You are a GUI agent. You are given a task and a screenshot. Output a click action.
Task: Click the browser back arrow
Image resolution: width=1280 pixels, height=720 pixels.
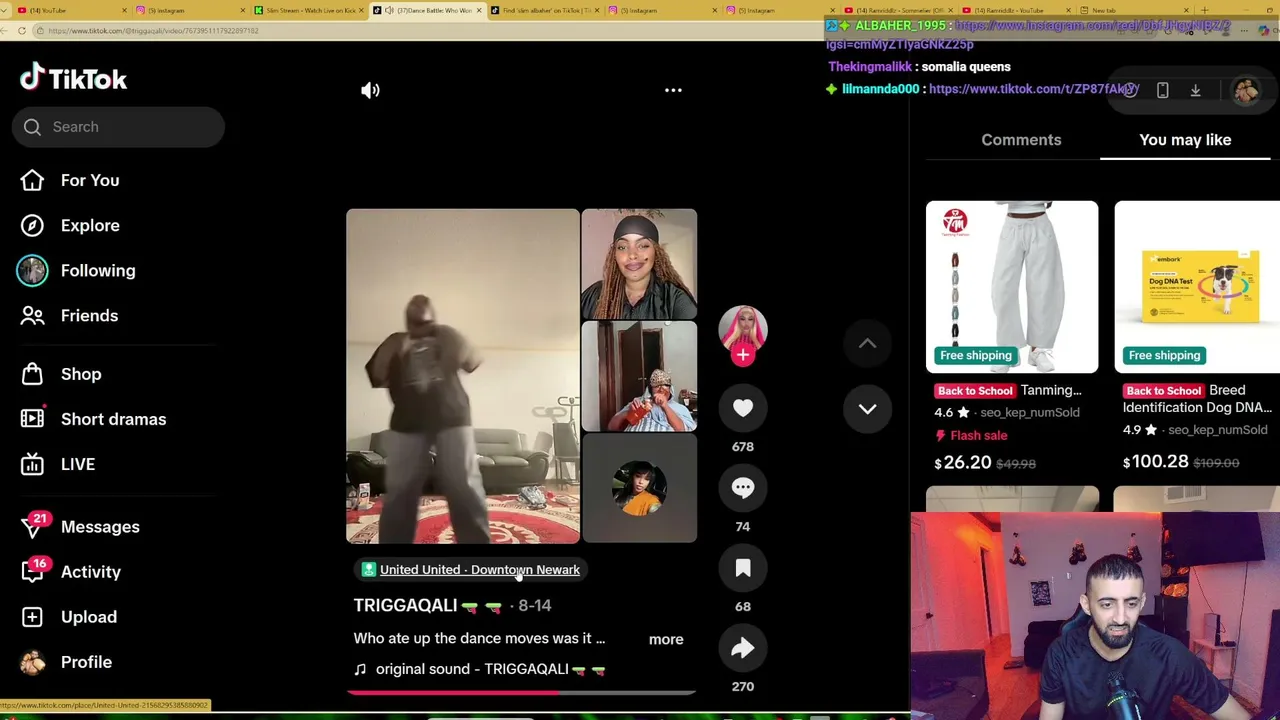click(x=5, y=31)
